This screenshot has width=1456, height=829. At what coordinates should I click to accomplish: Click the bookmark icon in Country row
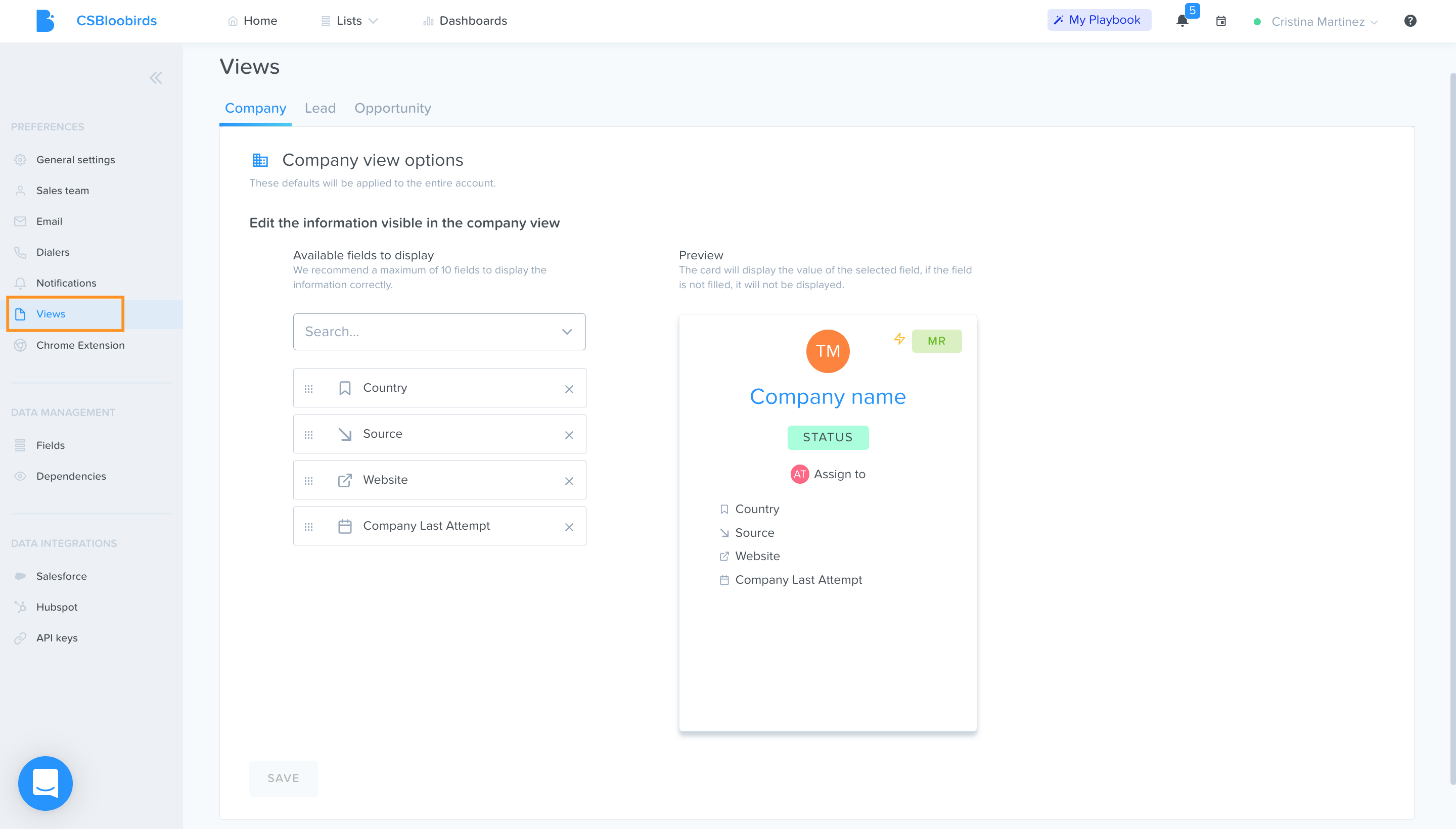344,388
